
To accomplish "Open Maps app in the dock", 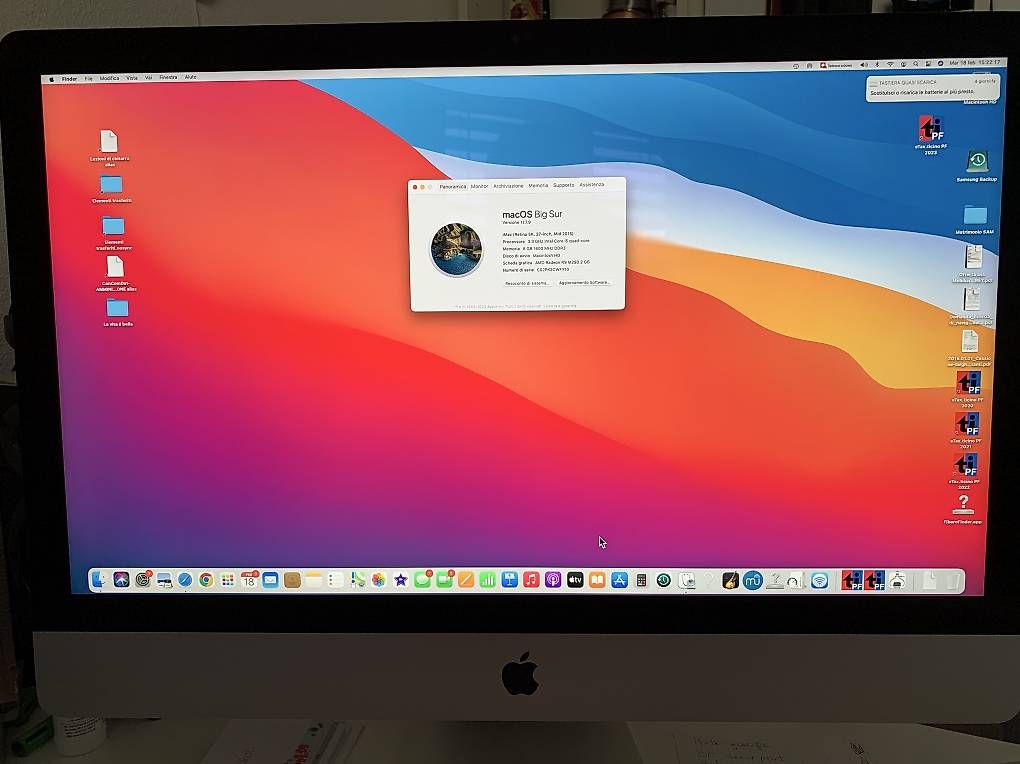I will (357, 580).
